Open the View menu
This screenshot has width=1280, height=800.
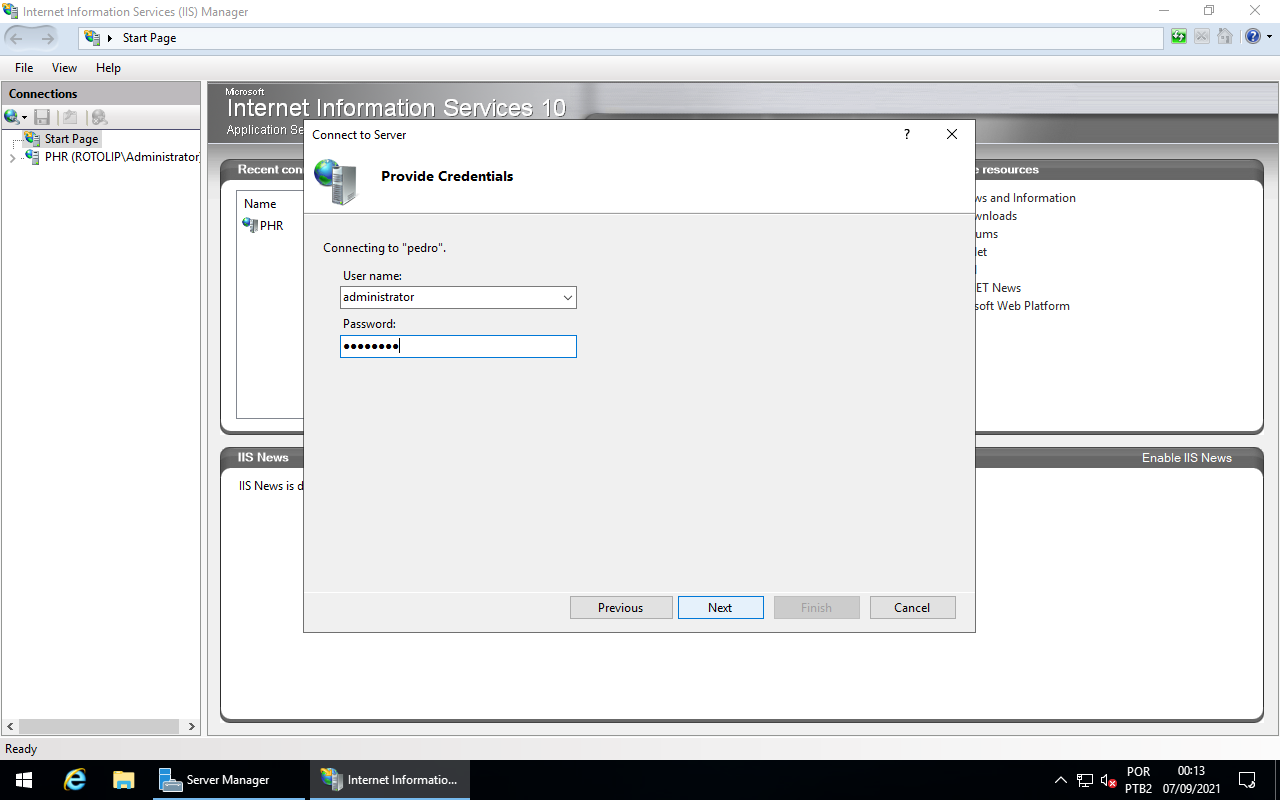pos(64,67)
